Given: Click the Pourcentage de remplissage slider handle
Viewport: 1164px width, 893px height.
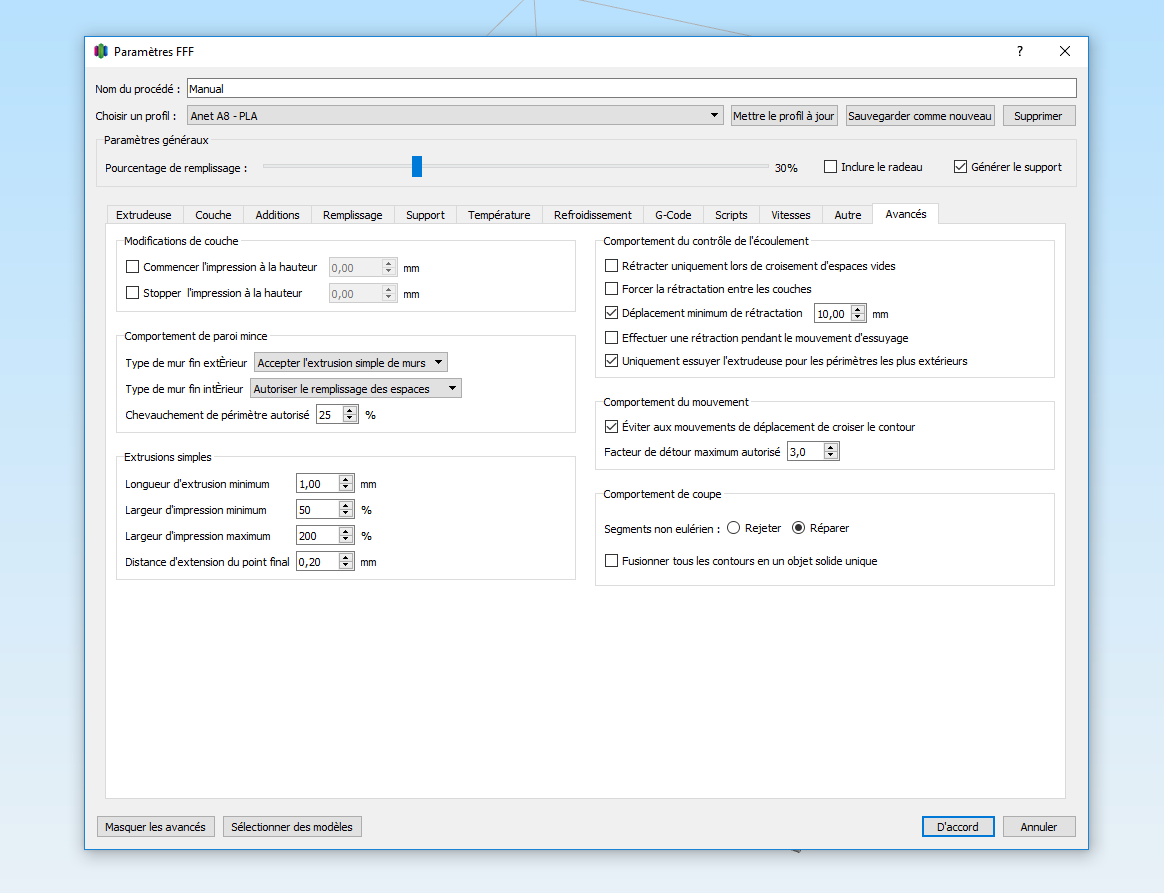Looking at the screenshot, I should pos(417,166).
